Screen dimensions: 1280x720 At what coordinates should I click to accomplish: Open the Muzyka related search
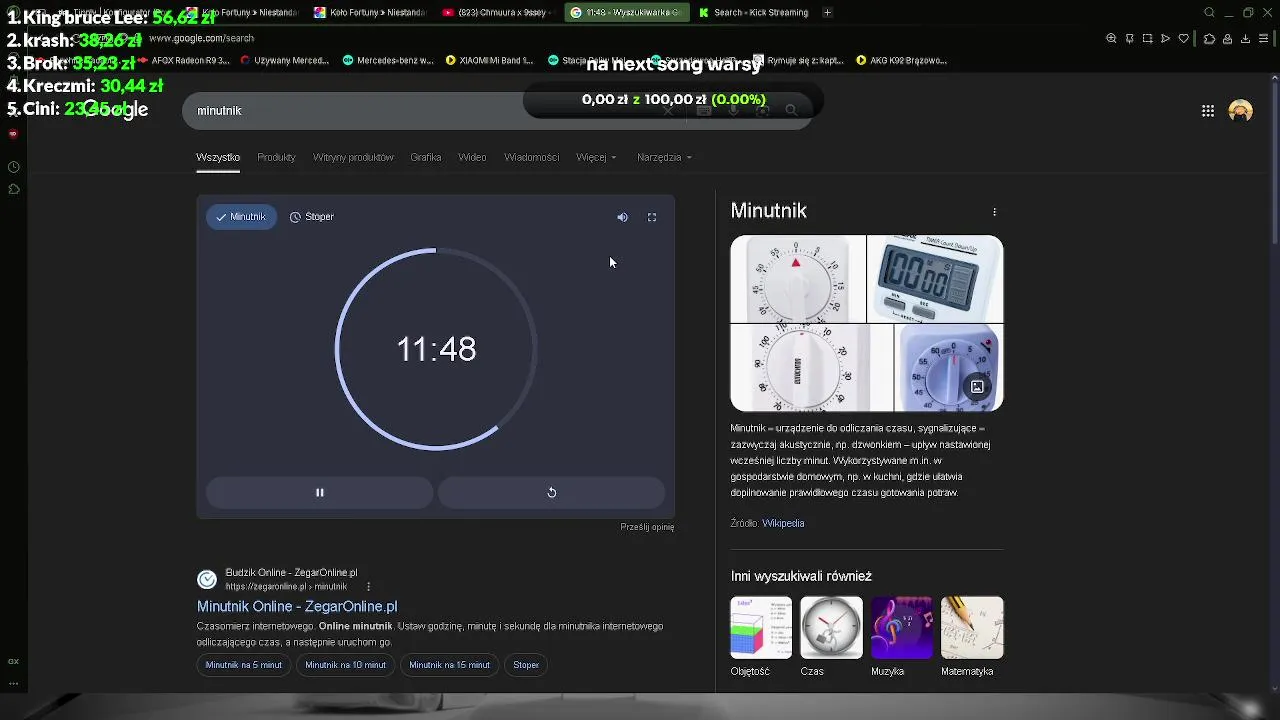[901, 637]
